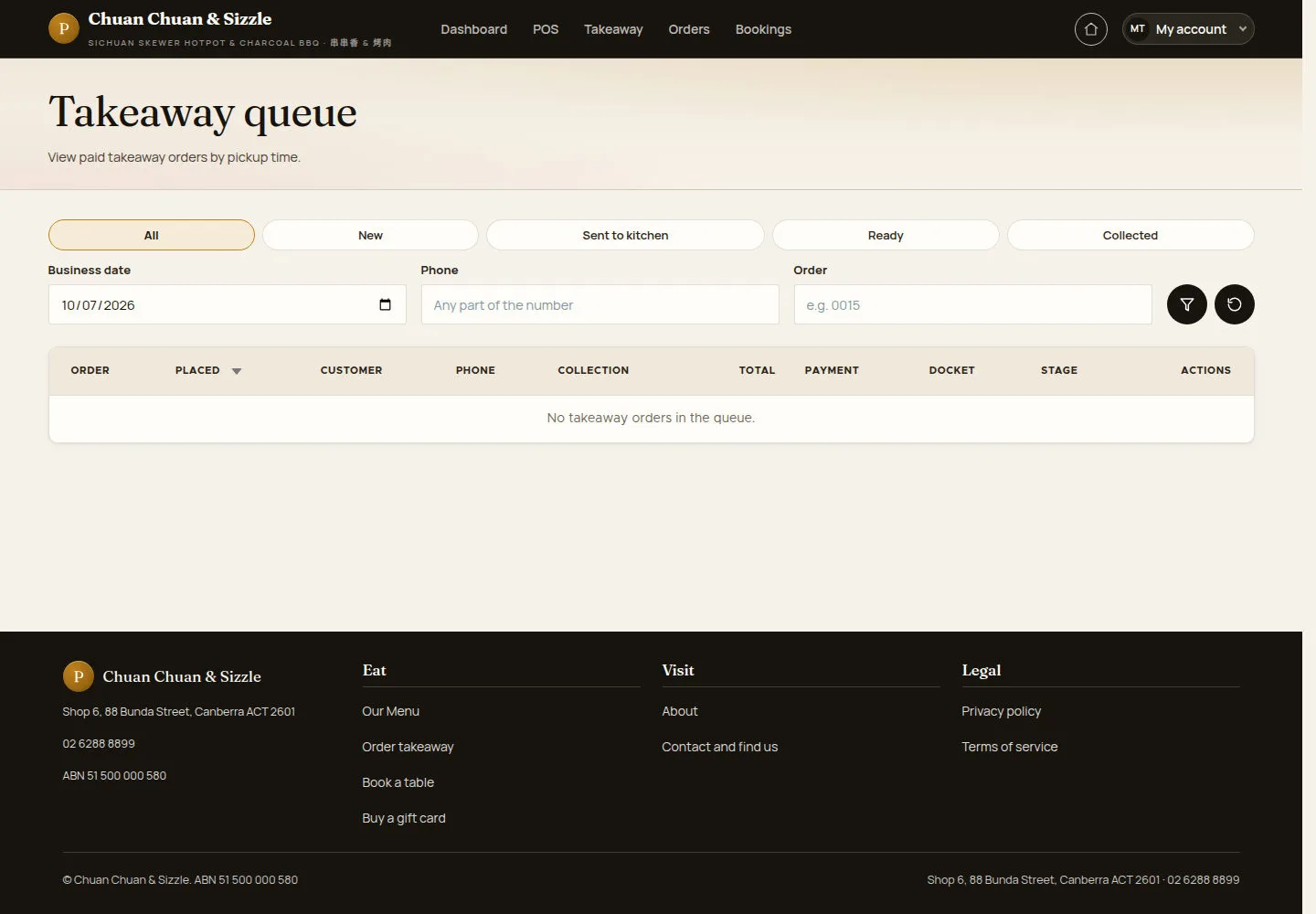The width and height of the screenshot is (1316, 914).
Task: Open Takeaway in the top navigation
Action: (x=613, y=29)
